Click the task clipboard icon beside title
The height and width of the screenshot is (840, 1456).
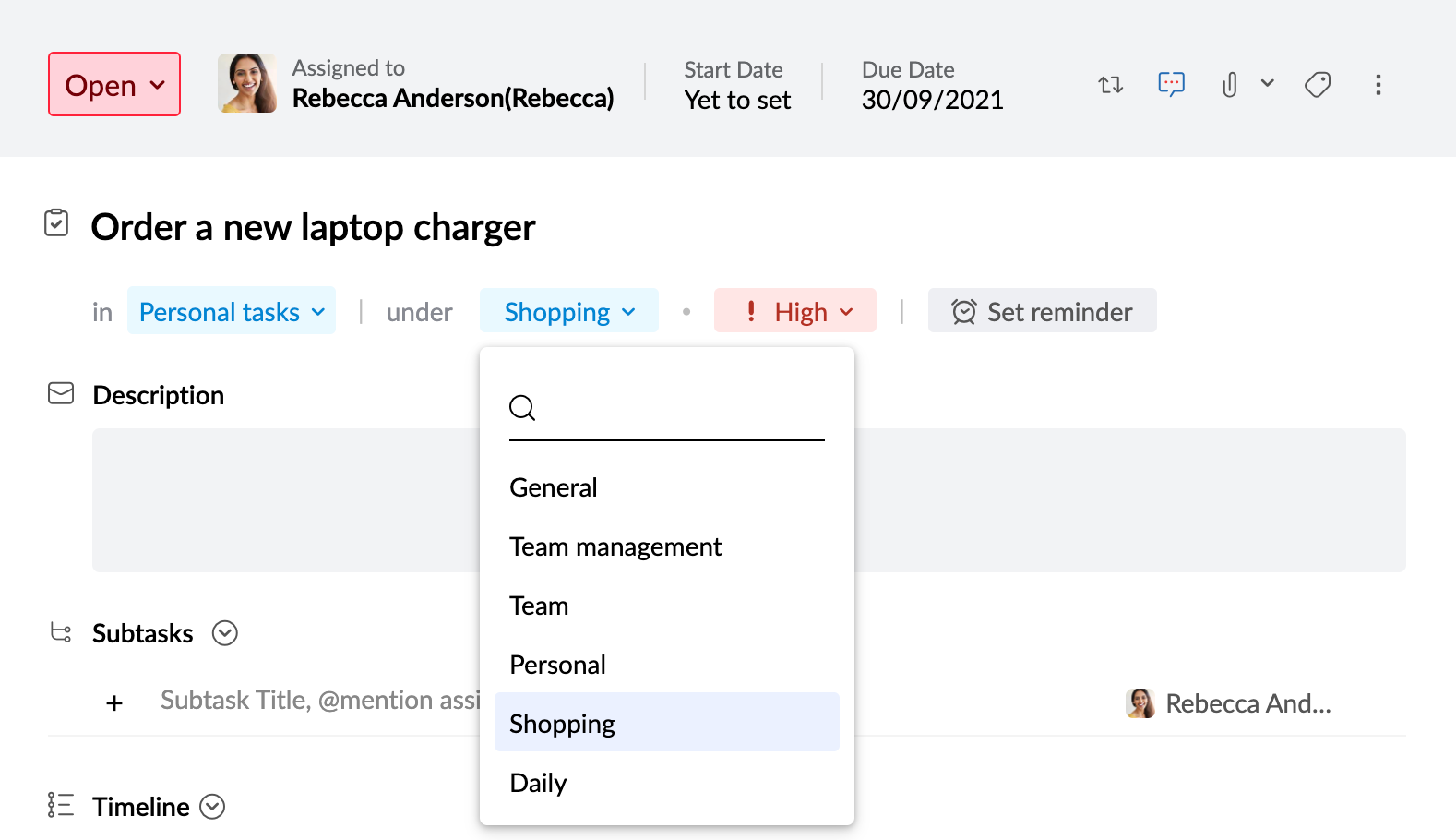(x=56, y=223)
